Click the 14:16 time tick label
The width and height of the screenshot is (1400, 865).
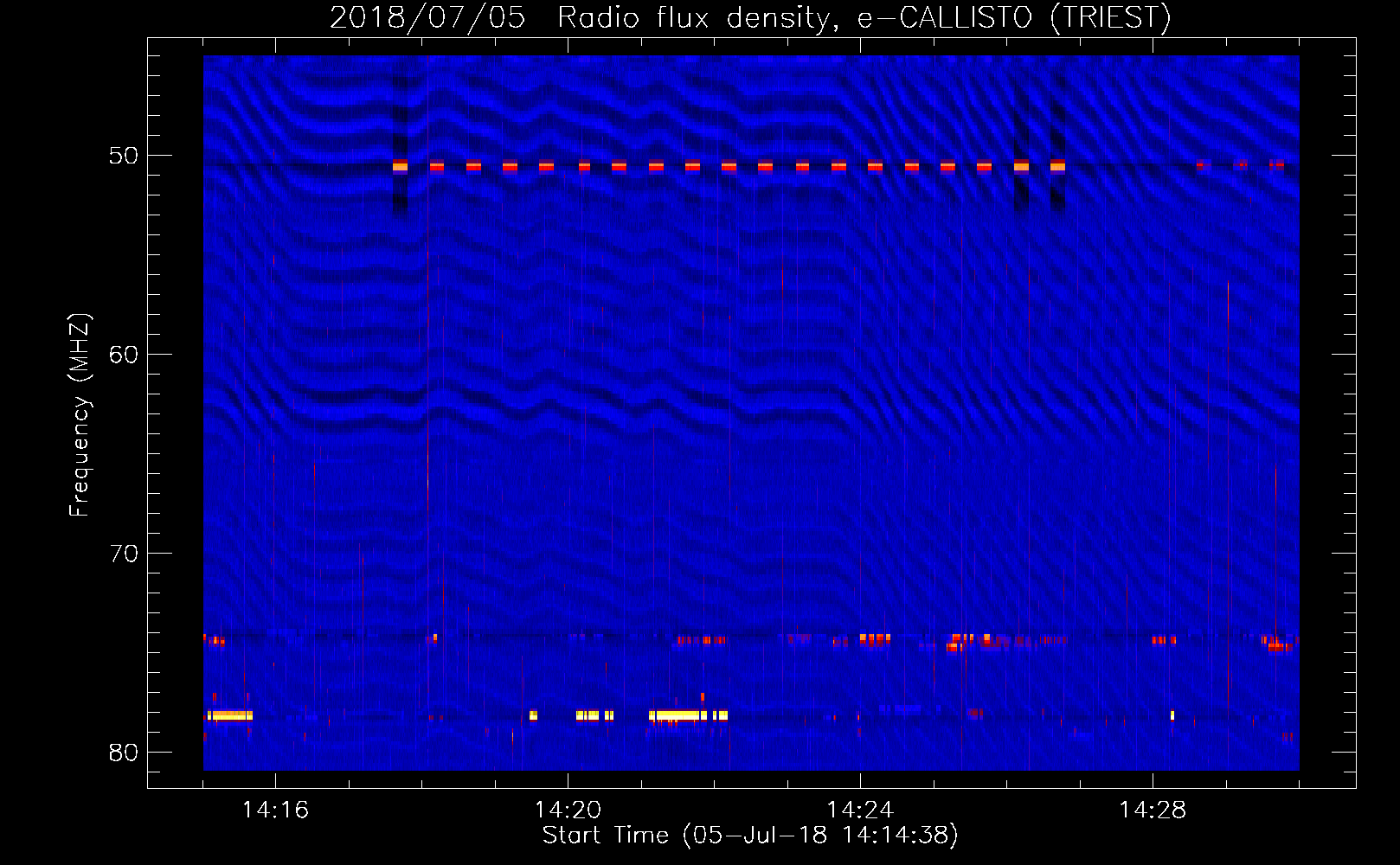275,811
